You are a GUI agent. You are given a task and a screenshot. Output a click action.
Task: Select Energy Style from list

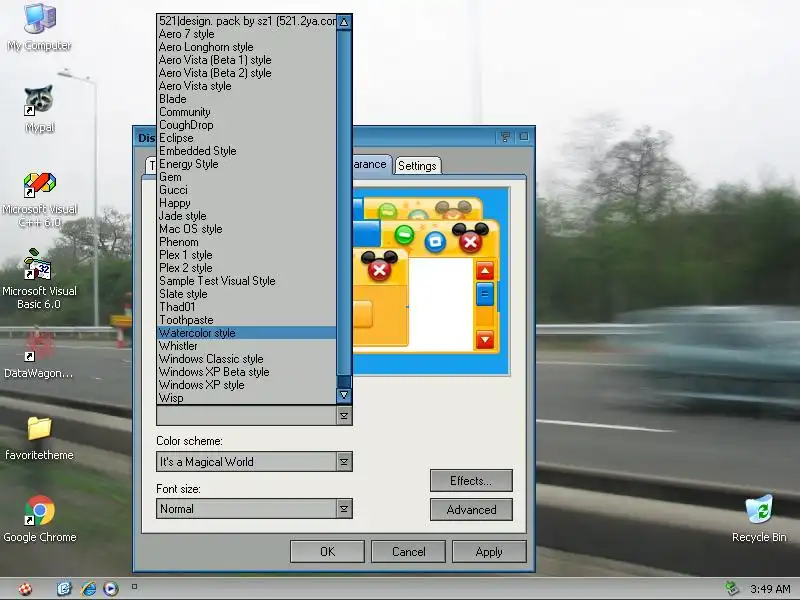coord(247,164)
